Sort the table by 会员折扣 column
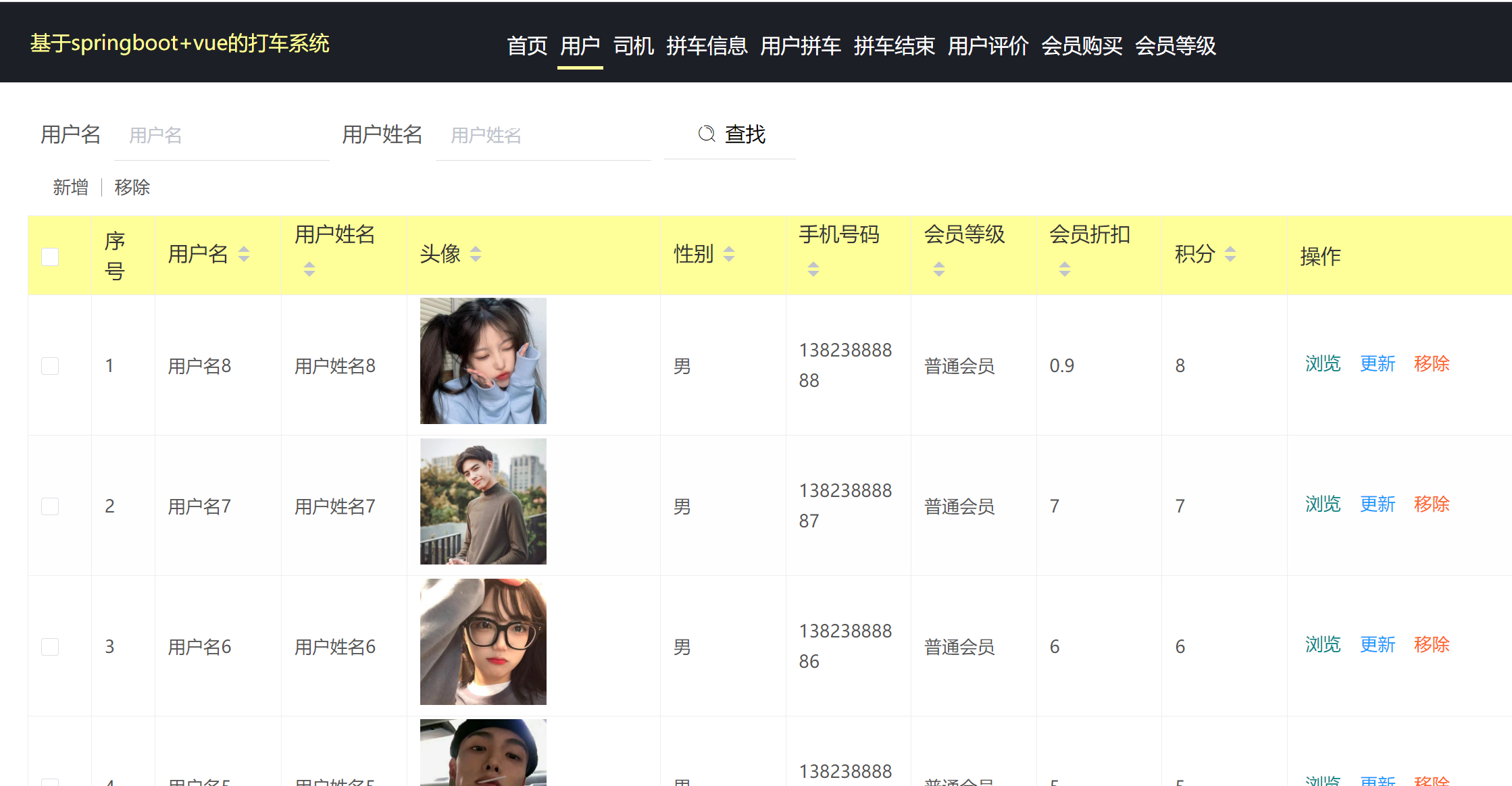 click(x=1064, y=269)
